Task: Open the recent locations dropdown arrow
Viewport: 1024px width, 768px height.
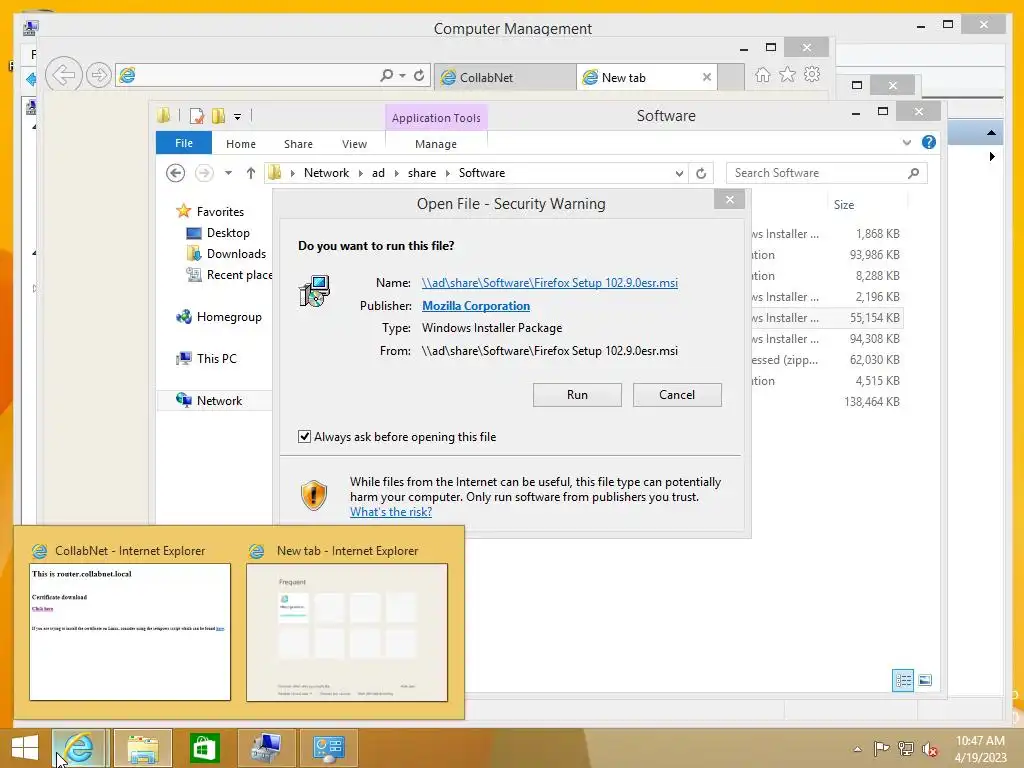Action: (x=228, y=173)
